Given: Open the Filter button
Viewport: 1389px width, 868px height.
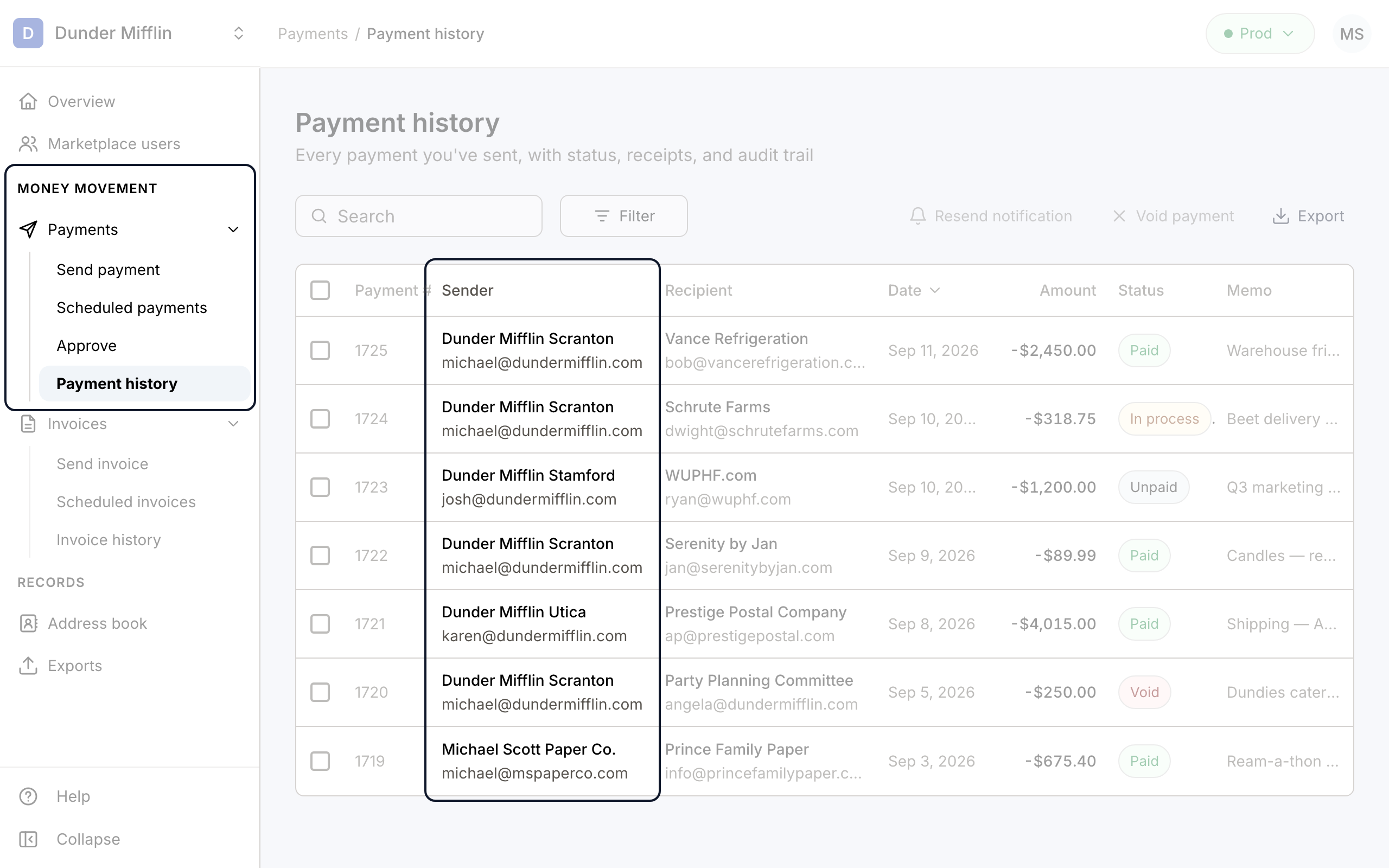Looking at the screenshot, I should click(623, 216).
